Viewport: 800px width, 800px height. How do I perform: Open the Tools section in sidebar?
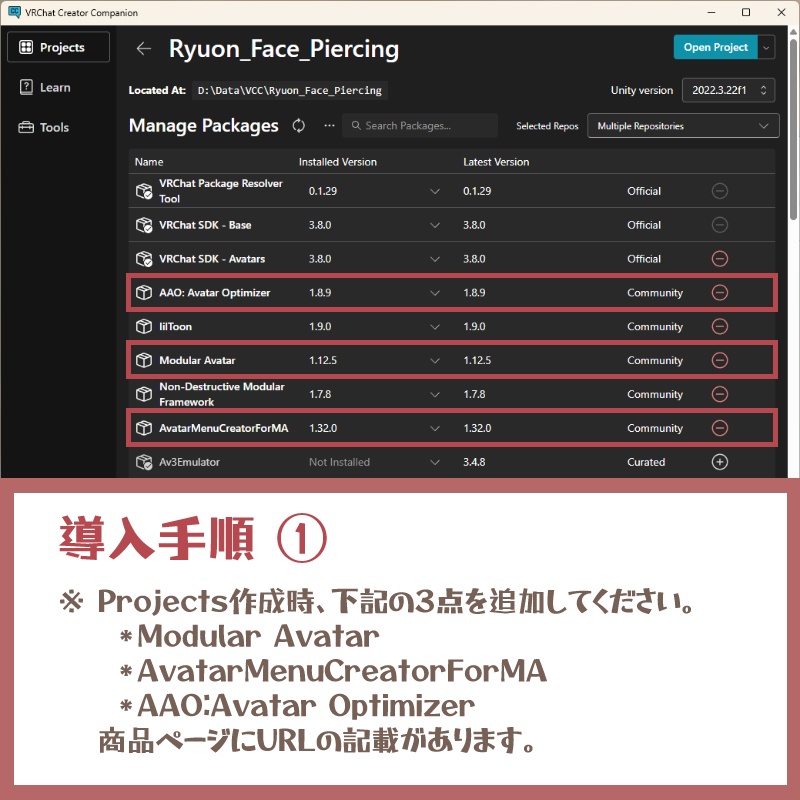tap(44, 127)
